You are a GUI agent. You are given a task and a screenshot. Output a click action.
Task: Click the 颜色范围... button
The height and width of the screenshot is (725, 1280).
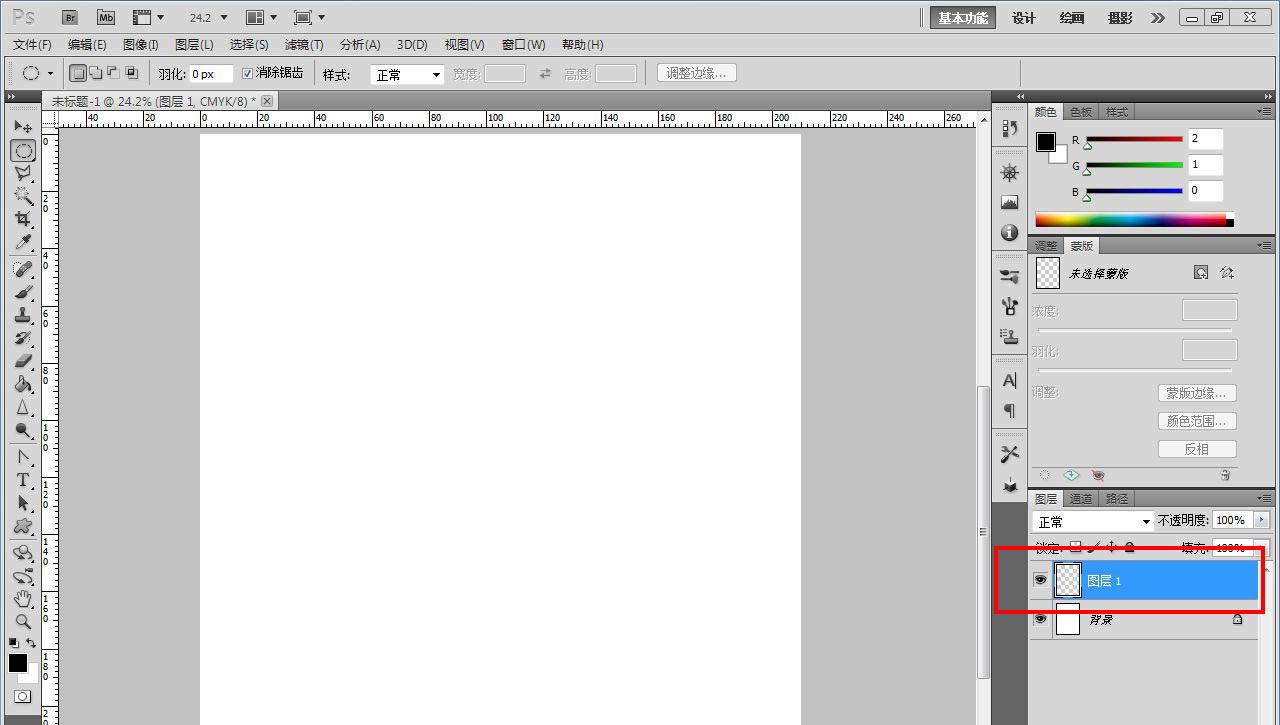(1197, 421)
